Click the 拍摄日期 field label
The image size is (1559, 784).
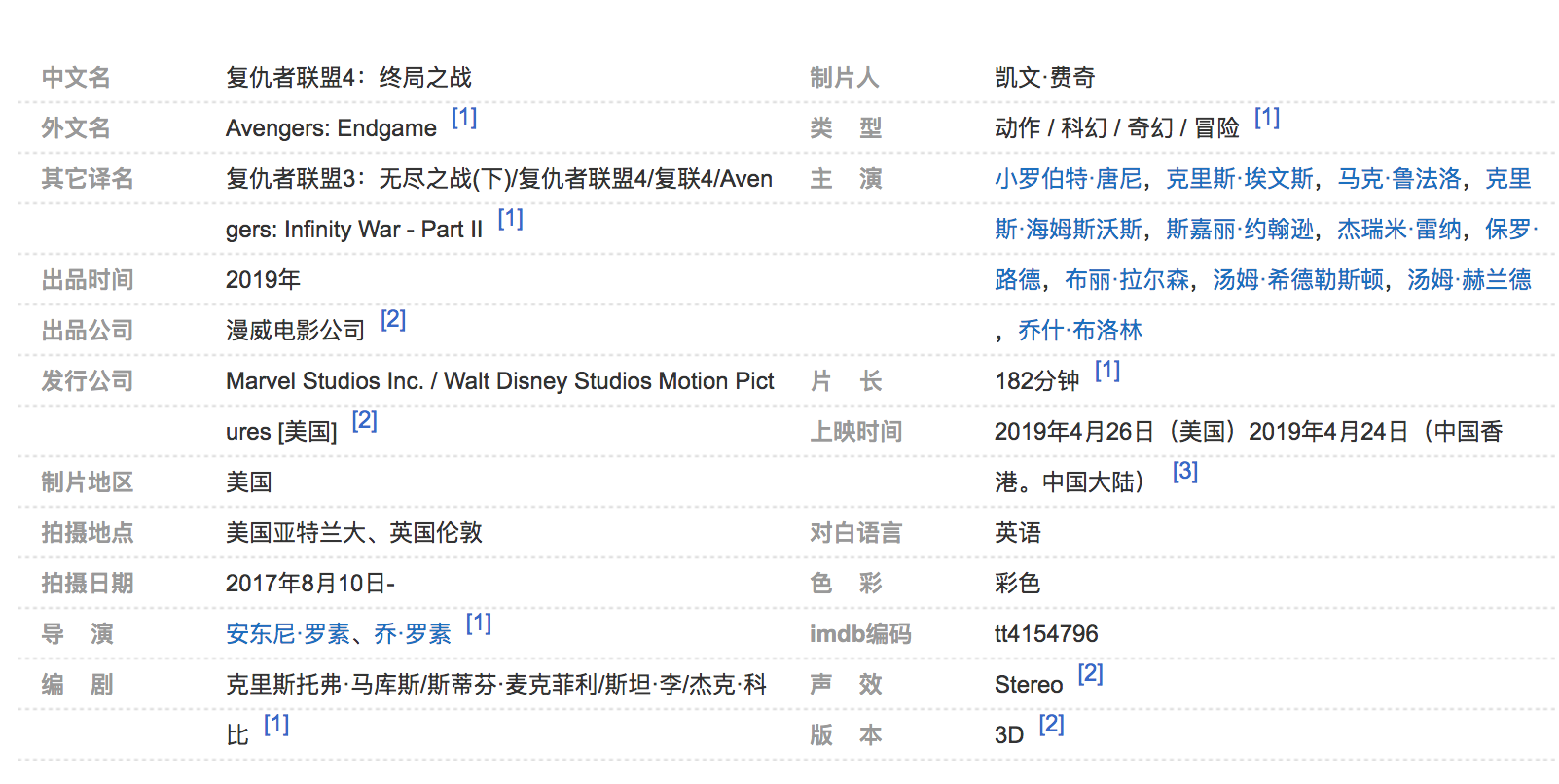pos(88,584)
